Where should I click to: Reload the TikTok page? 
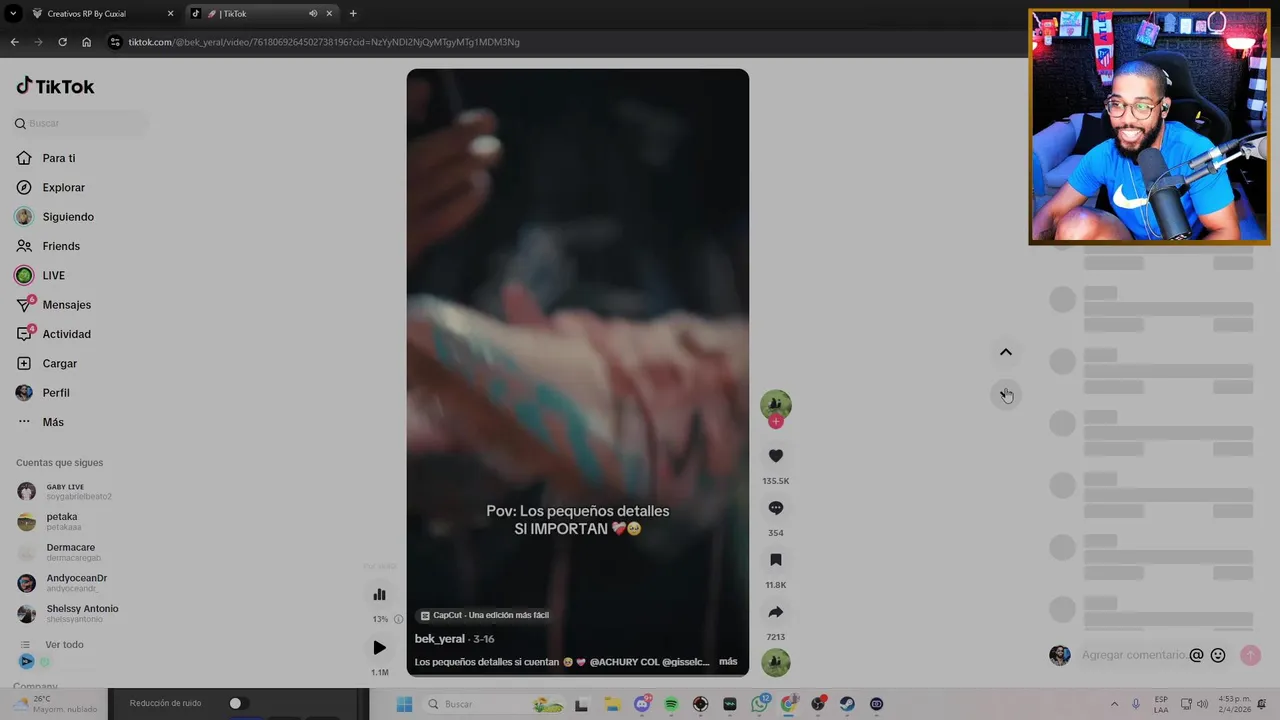tap(62, 42)
